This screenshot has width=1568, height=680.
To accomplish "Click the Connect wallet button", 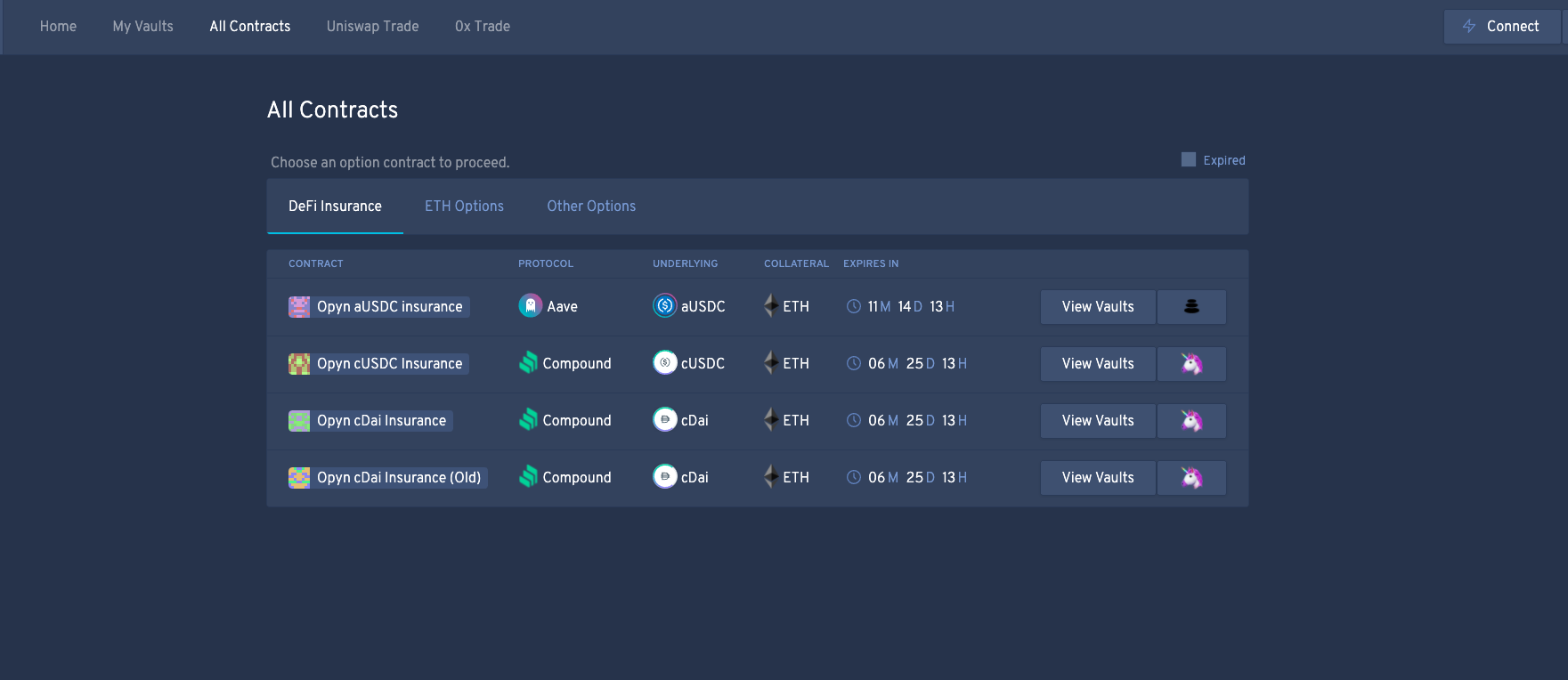I will pyautogui.click(x=1501, y=27).
